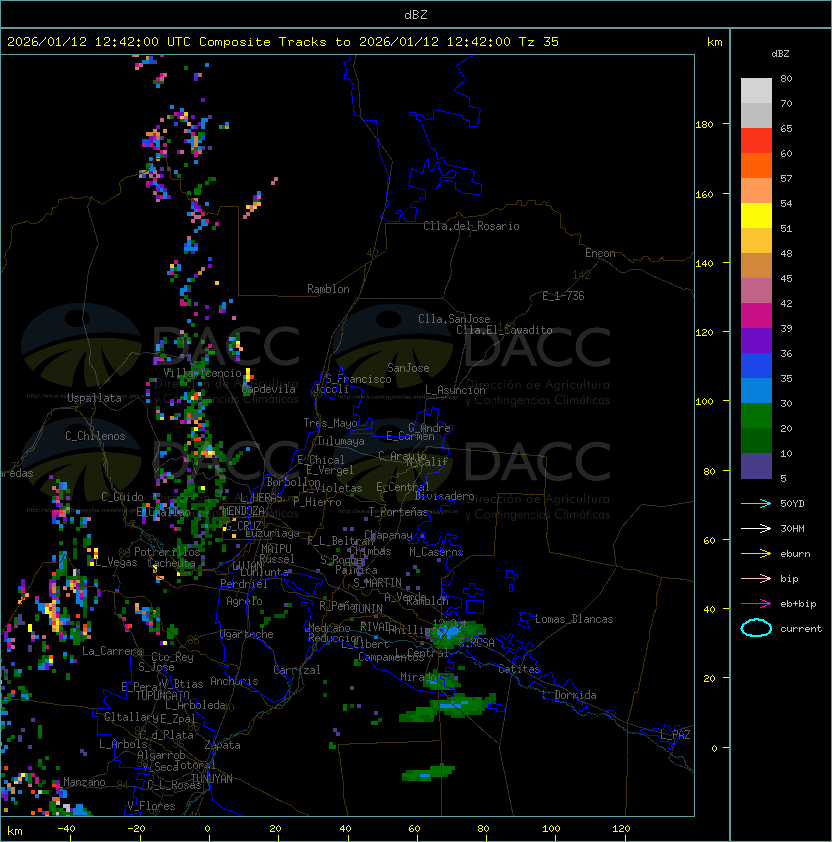Pick the purple 36-39 dBZ swatch
832x842 pixels.
(x=756, y=340)
